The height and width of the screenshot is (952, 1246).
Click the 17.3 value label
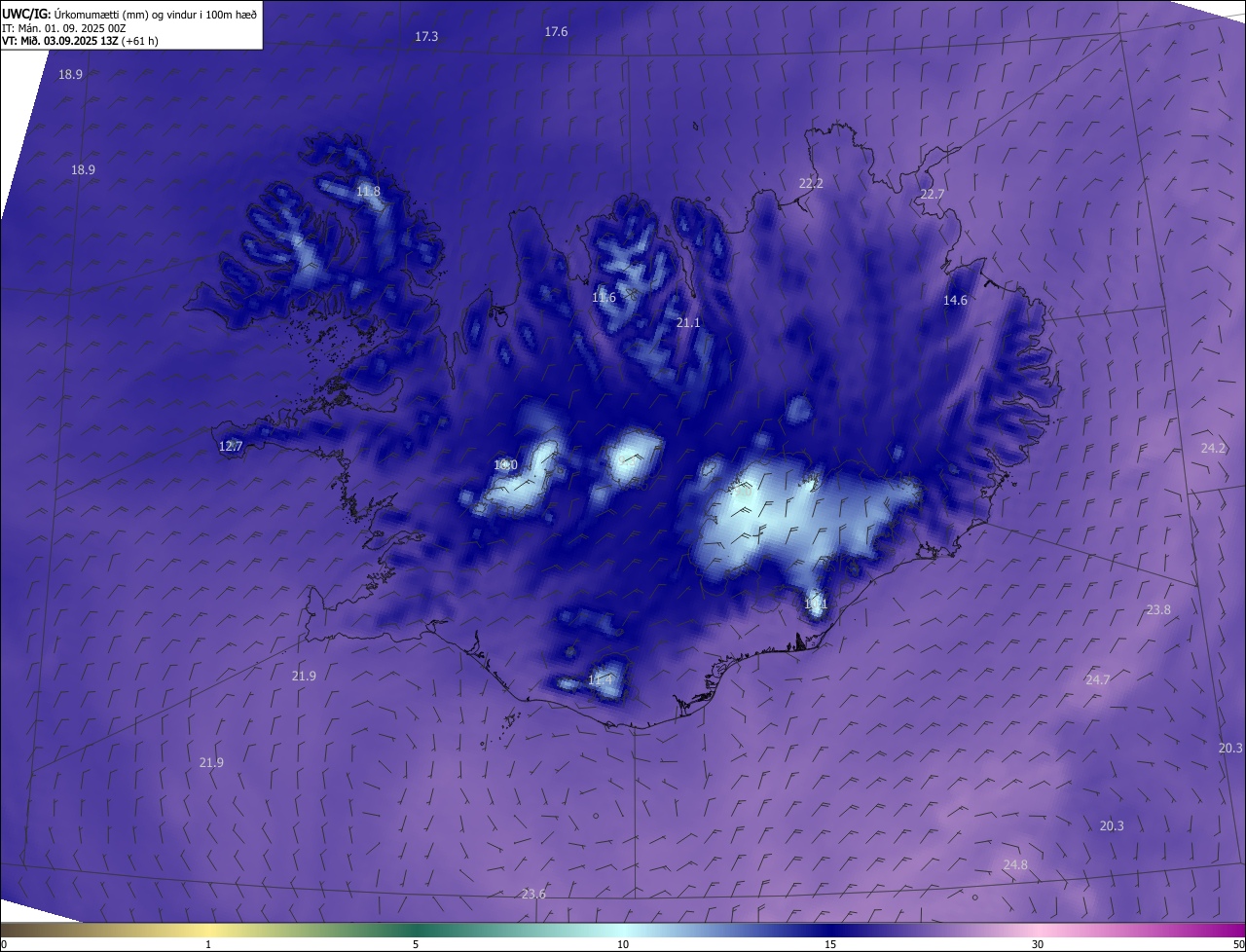tap(426, 36)
